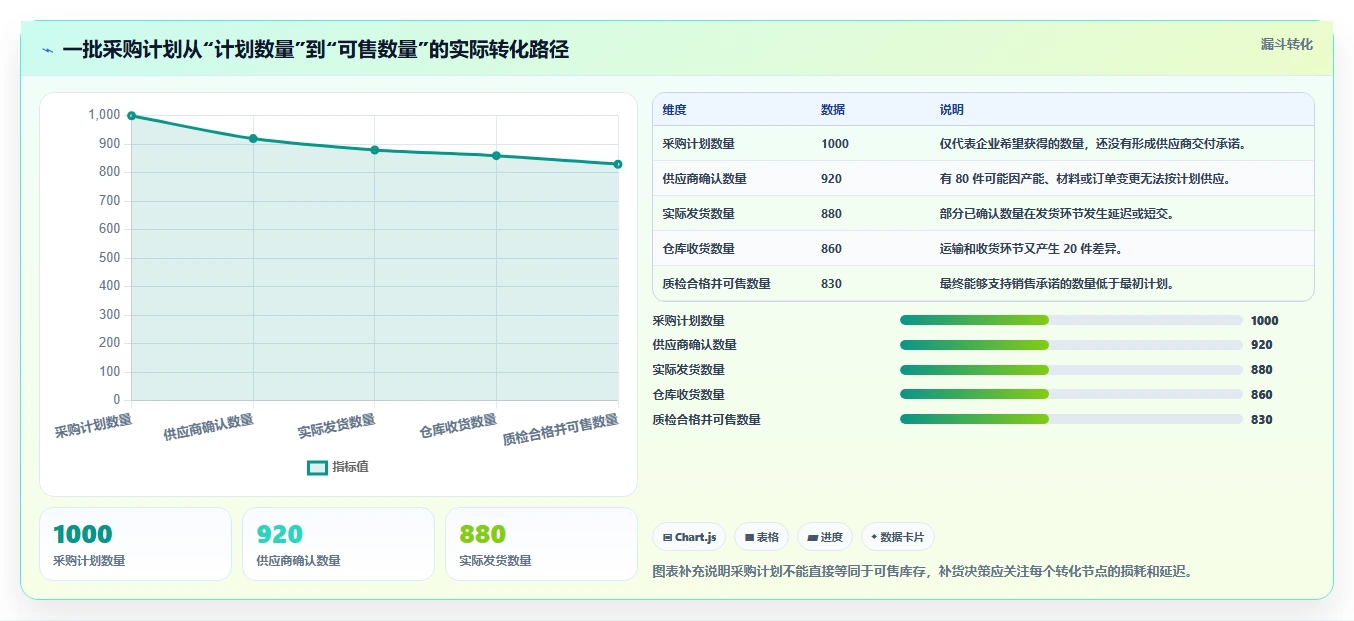Click the 仓库收货数量 cell in the table
Screen dimensions: 1354x621
click(698, 249)
